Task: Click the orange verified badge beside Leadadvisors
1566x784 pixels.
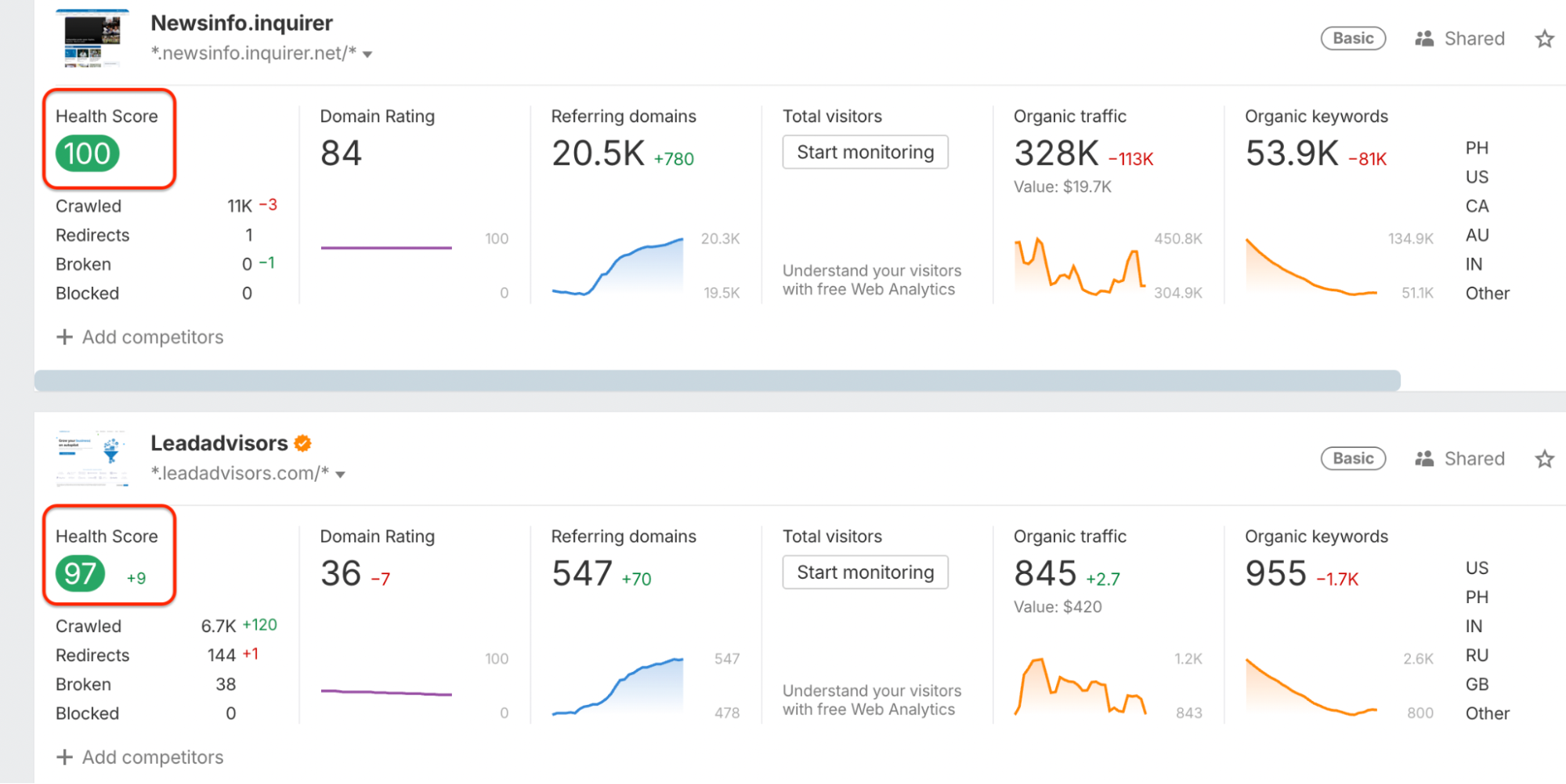Action: click(x=303, y=444)
